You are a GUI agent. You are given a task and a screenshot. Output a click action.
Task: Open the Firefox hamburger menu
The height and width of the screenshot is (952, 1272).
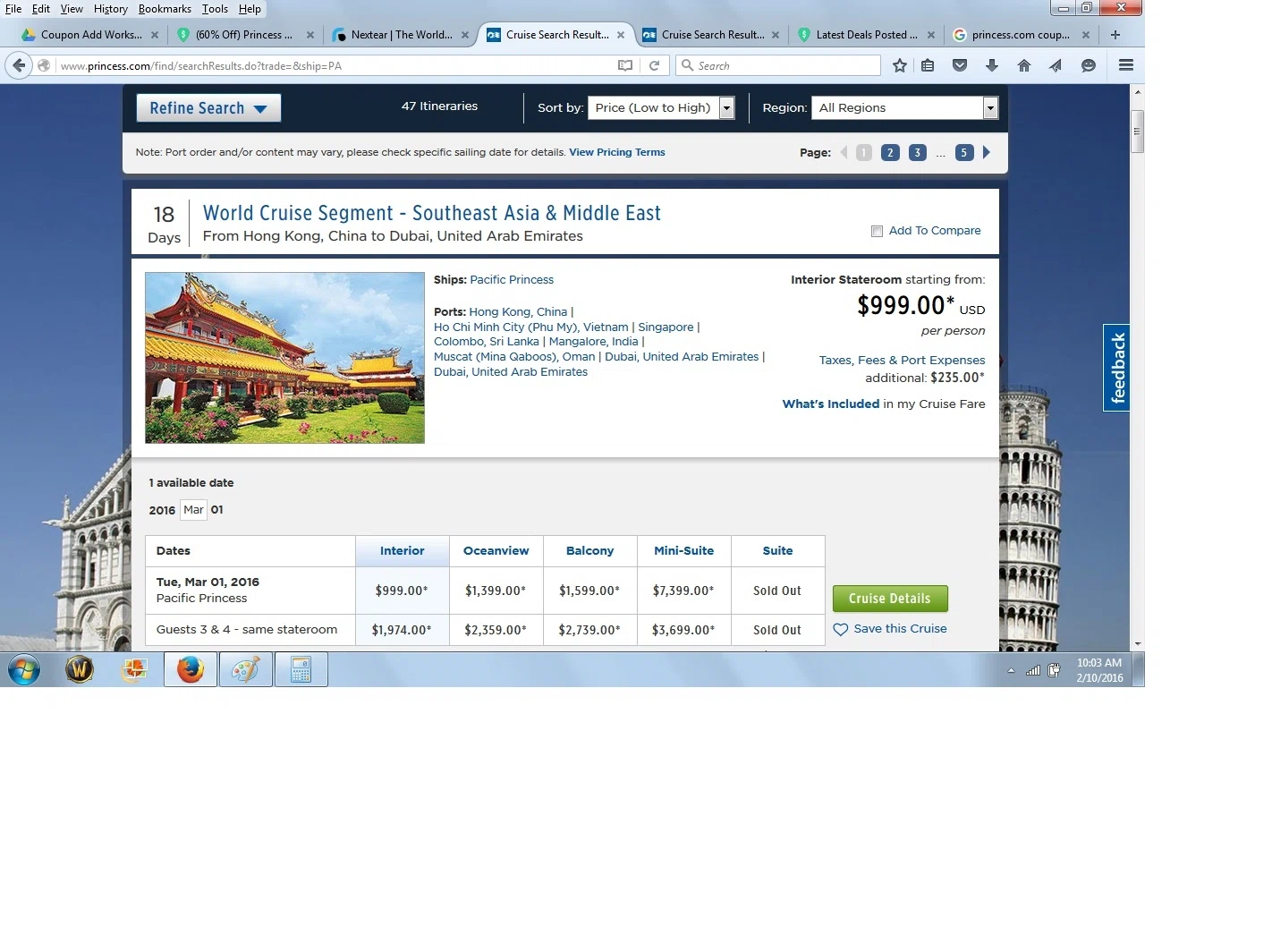pos(1126,65)
